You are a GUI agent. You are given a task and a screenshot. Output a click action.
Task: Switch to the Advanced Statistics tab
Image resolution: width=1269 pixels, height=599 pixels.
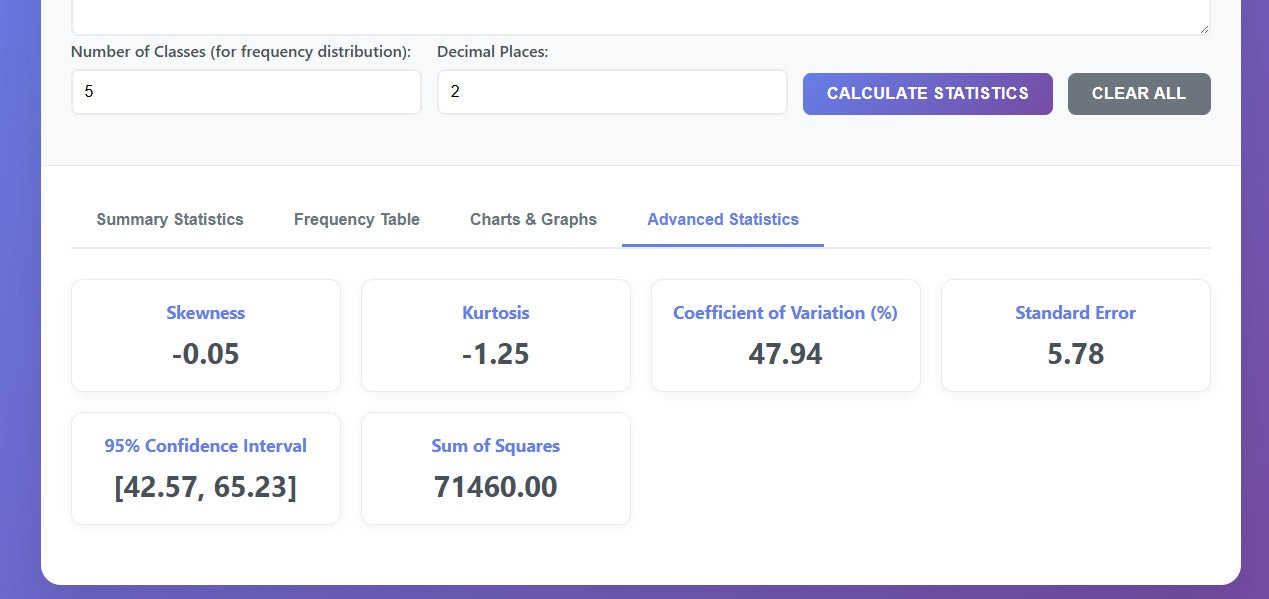[x=722, y=219]
